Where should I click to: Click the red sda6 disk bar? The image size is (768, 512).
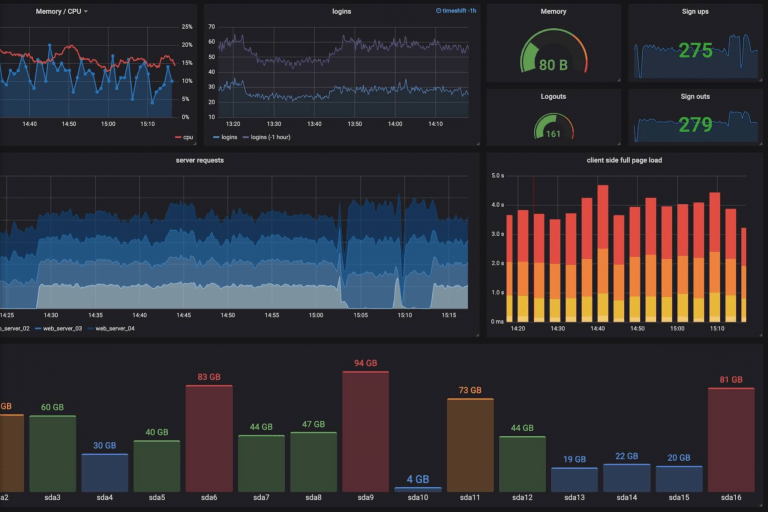(209, 439)
